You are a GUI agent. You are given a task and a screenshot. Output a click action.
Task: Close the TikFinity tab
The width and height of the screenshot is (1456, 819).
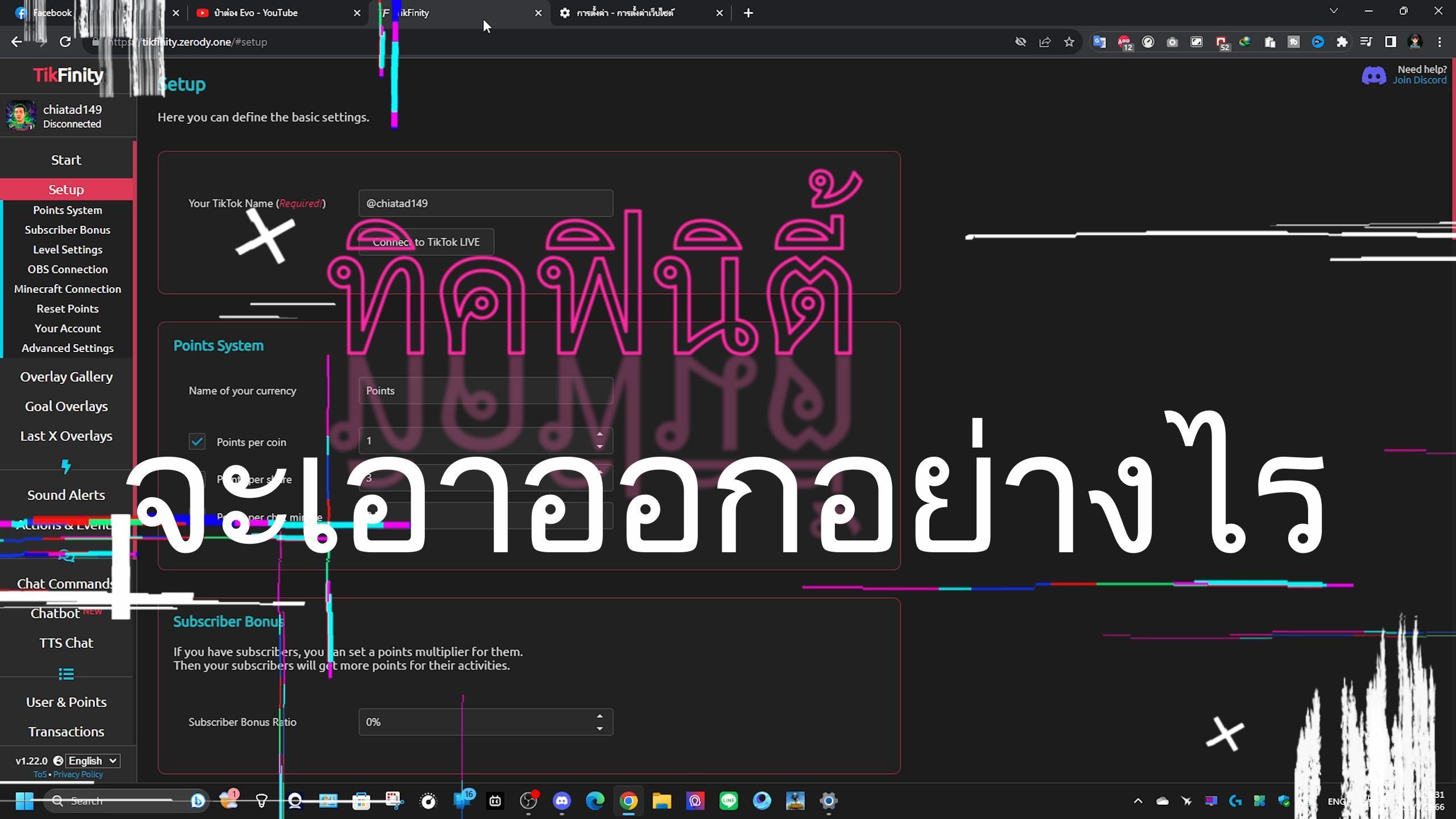[x=538, y=13]
